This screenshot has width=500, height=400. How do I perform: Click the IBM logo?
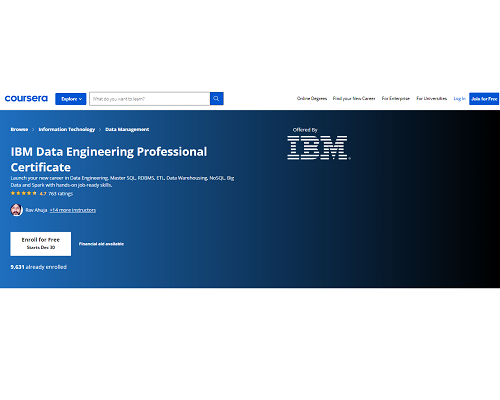[319, 147]
